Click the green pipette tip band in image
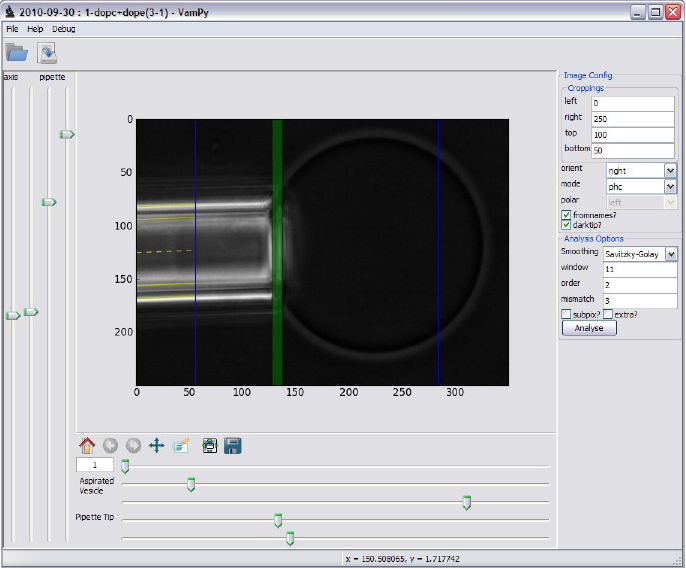The width and height of the screenshot is (686, 568). pyautogui.click(x=277, y=252)
